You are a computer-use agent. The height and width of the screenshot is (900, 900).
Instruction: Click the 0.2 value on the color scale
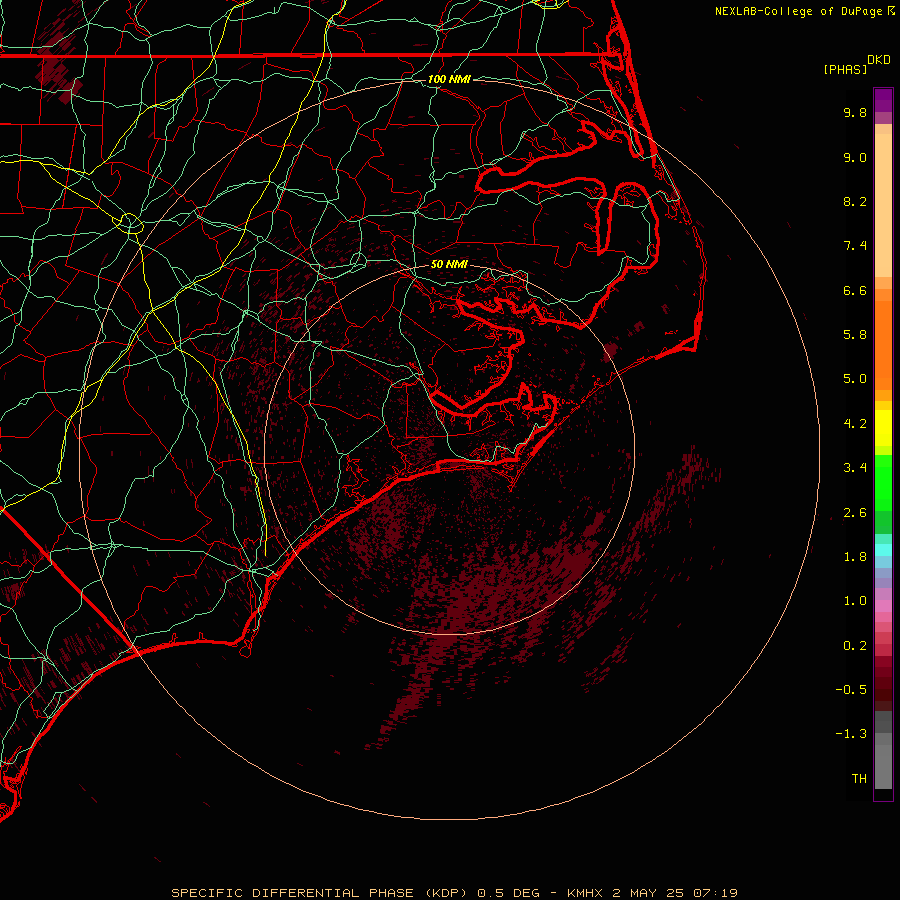pyautogui.click(x=855, y=646)
